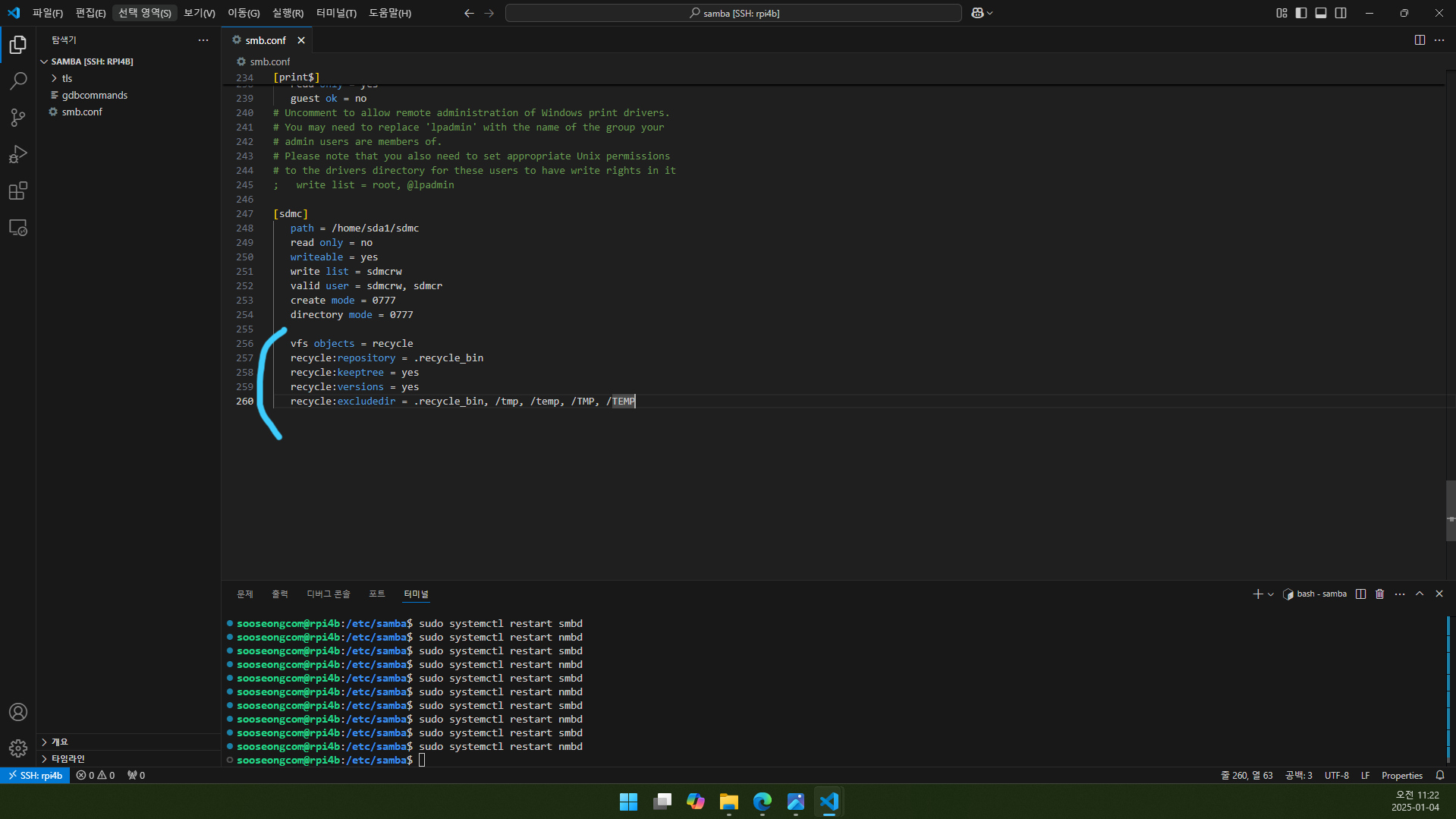1456x819 pixels.
Task: Switch to the 문제 panel tab
Action: click(x=244, y=594)
